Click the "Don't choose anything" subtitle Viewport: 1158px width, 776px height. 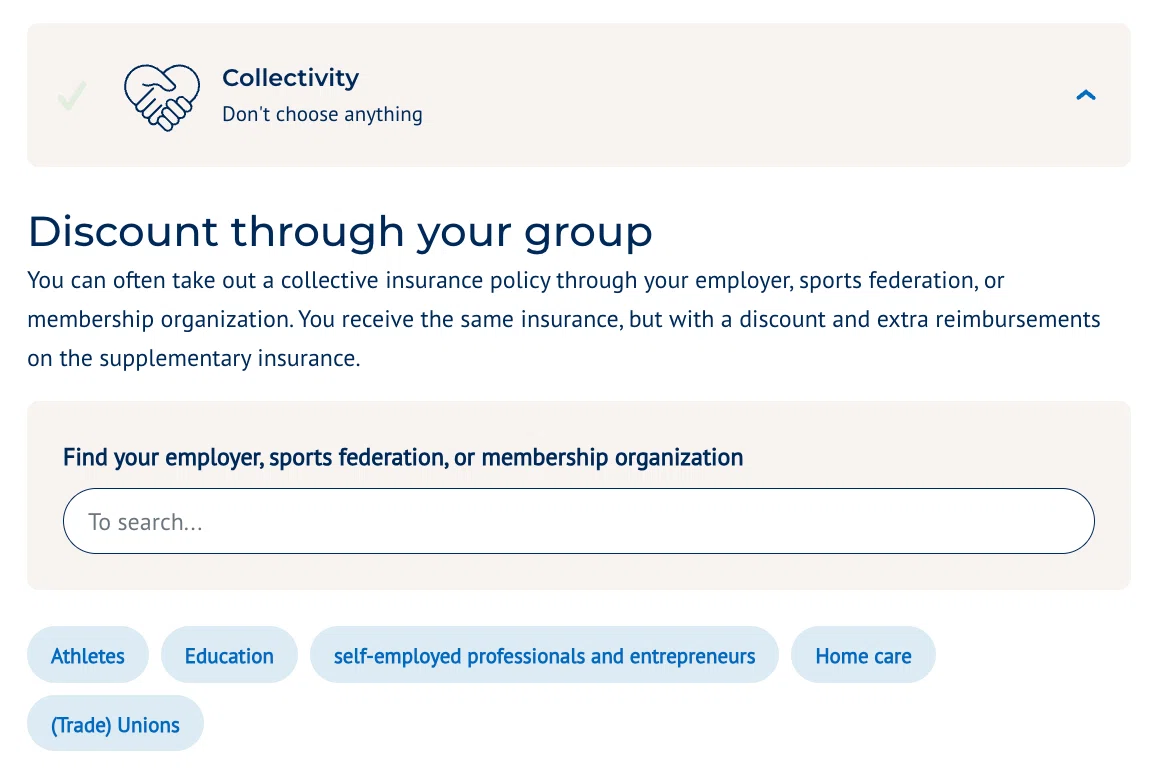pos(322,114)
